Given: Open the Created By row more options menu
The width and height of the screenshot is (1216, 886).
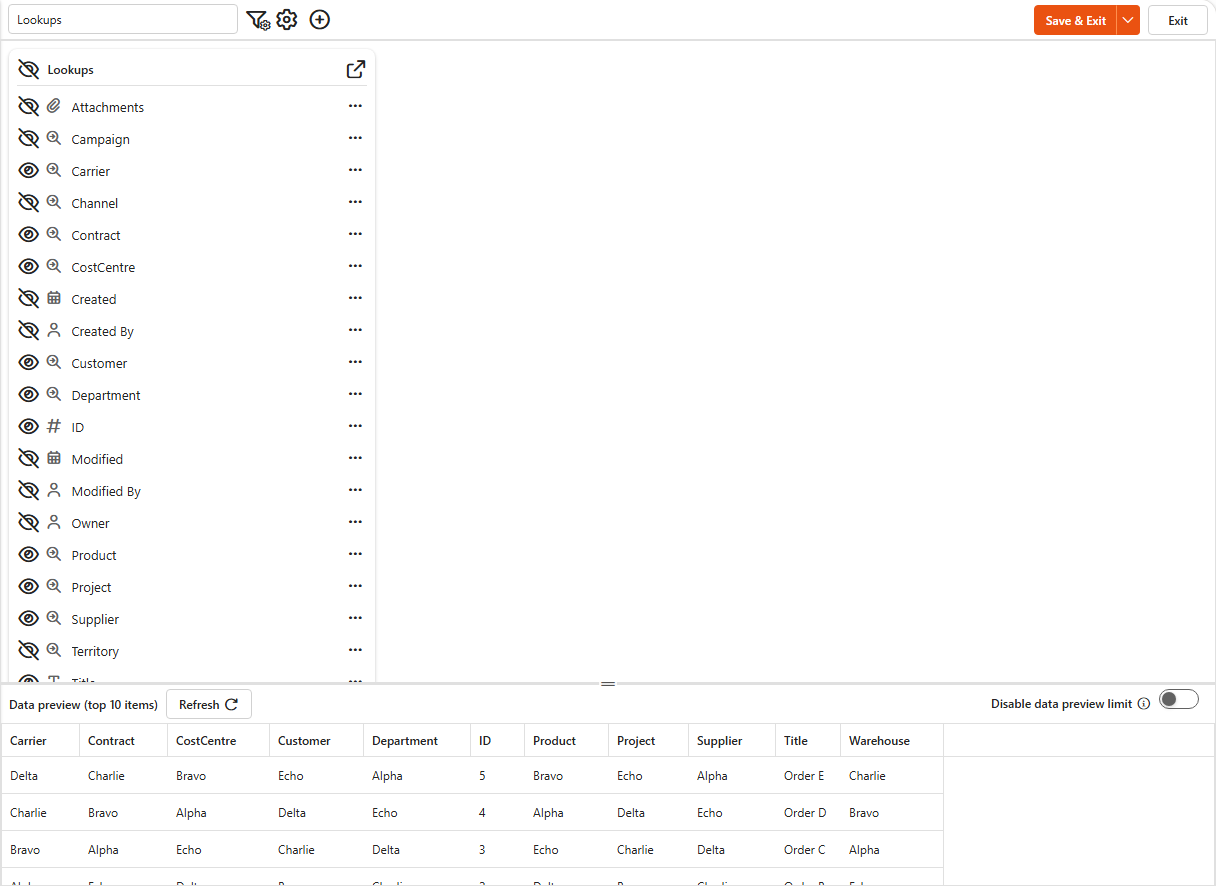Looking at the screenshot, I should [355, 330].
